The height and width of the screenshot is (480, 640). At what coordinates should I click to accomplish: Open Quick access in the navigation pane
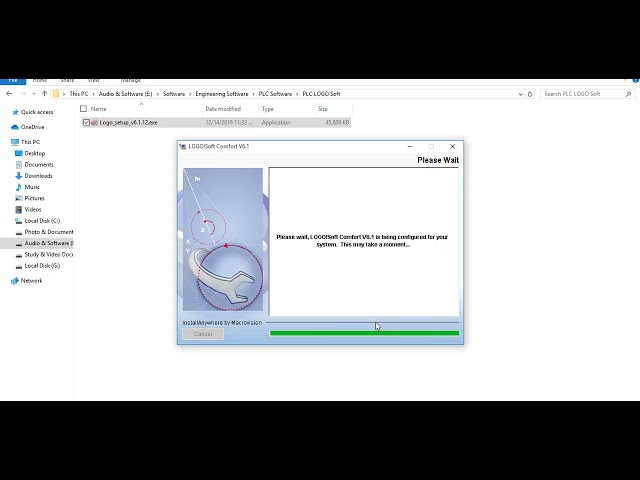(37, 112)
